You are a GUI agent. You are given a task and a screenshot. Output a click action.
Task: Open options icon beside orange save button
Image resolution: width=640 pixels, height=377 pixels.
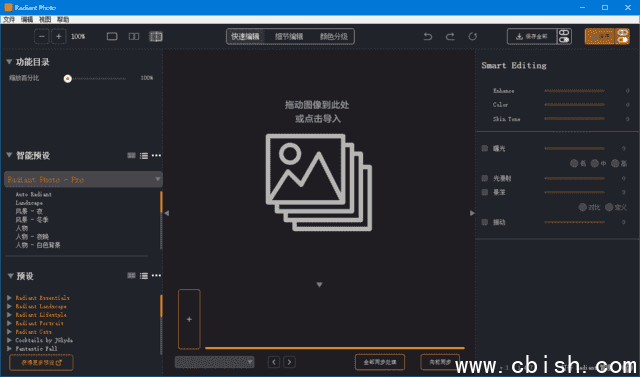pyautogui.click(x=622, y=36)
